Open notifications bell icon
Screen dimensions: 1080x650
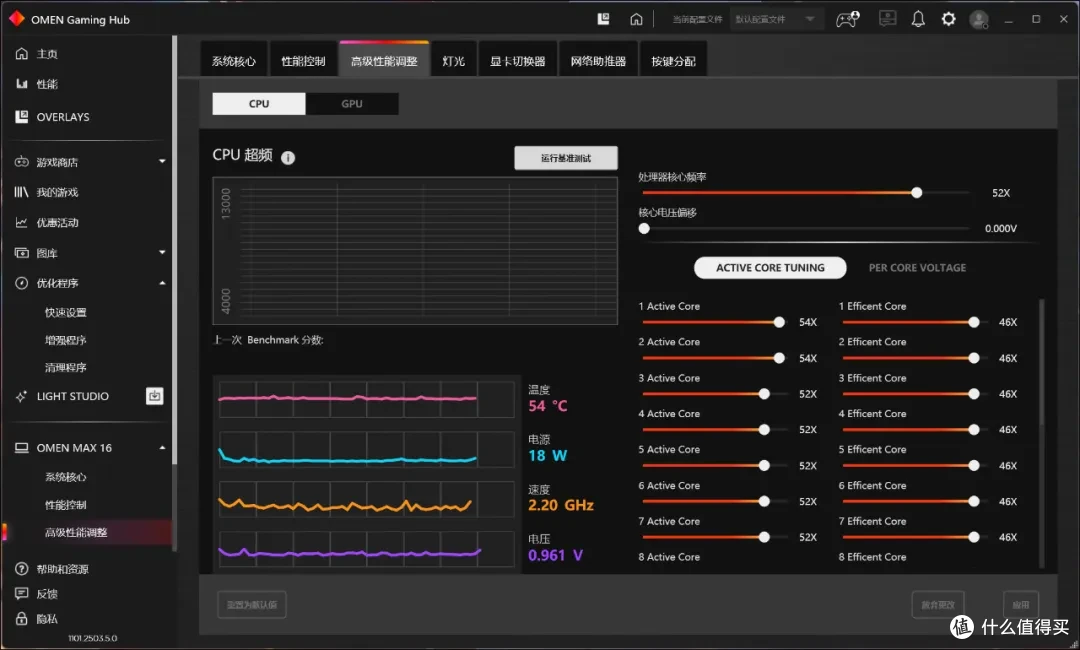click(x=918, y=19)
